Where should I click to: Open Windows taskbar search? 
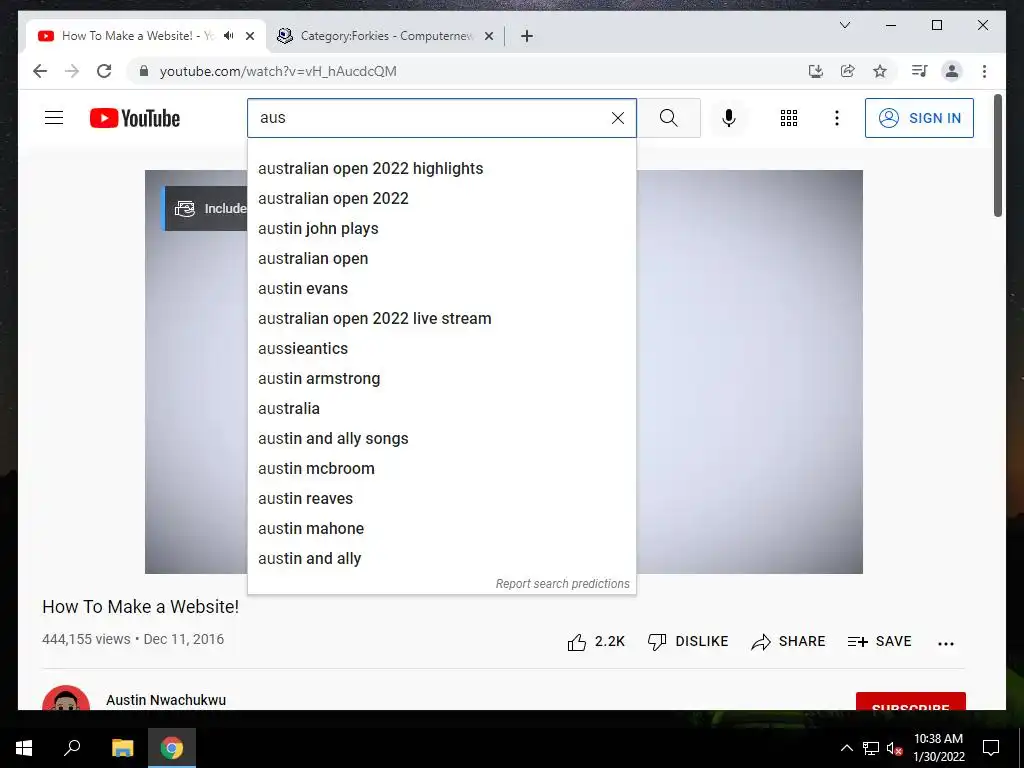pos(72,748)
